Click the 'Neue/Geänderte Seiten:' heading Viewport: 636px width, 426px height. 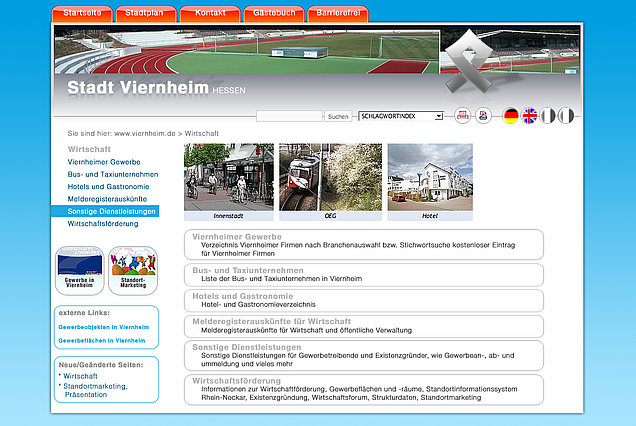101,365
